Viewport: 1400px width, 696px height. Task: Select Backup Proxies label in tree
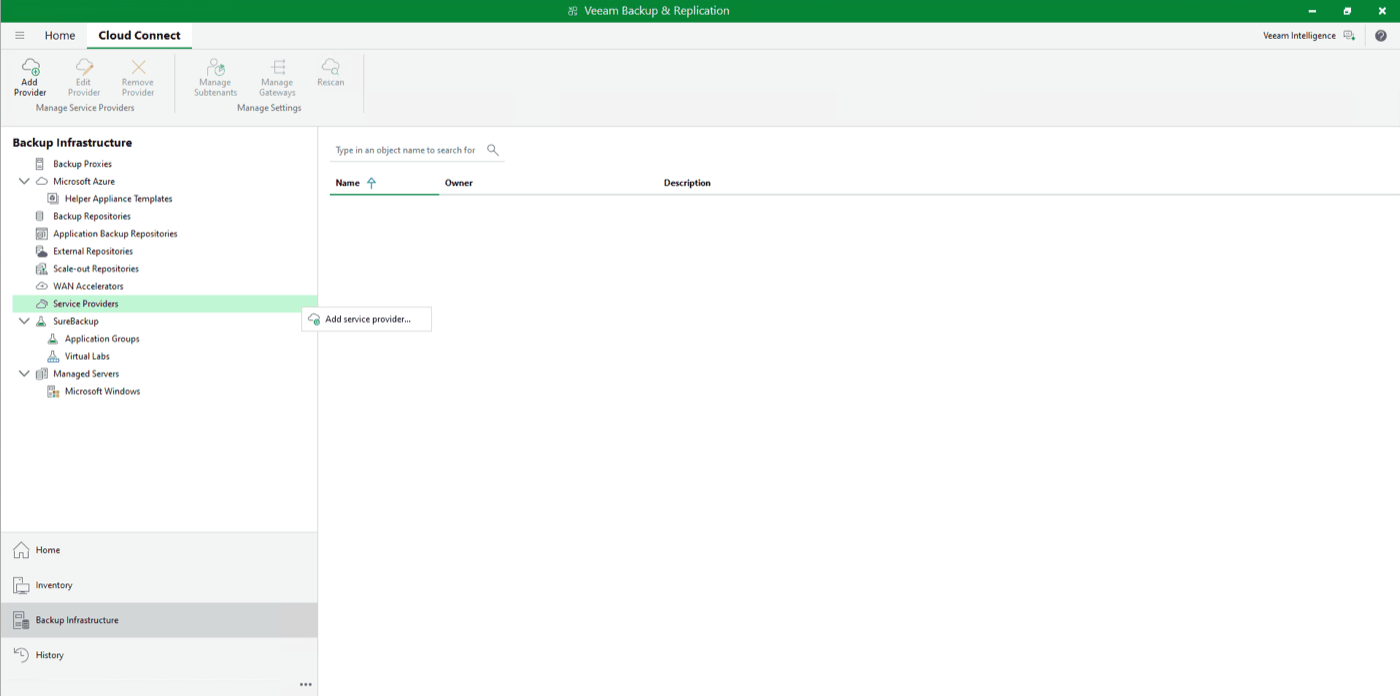point(83,164)
